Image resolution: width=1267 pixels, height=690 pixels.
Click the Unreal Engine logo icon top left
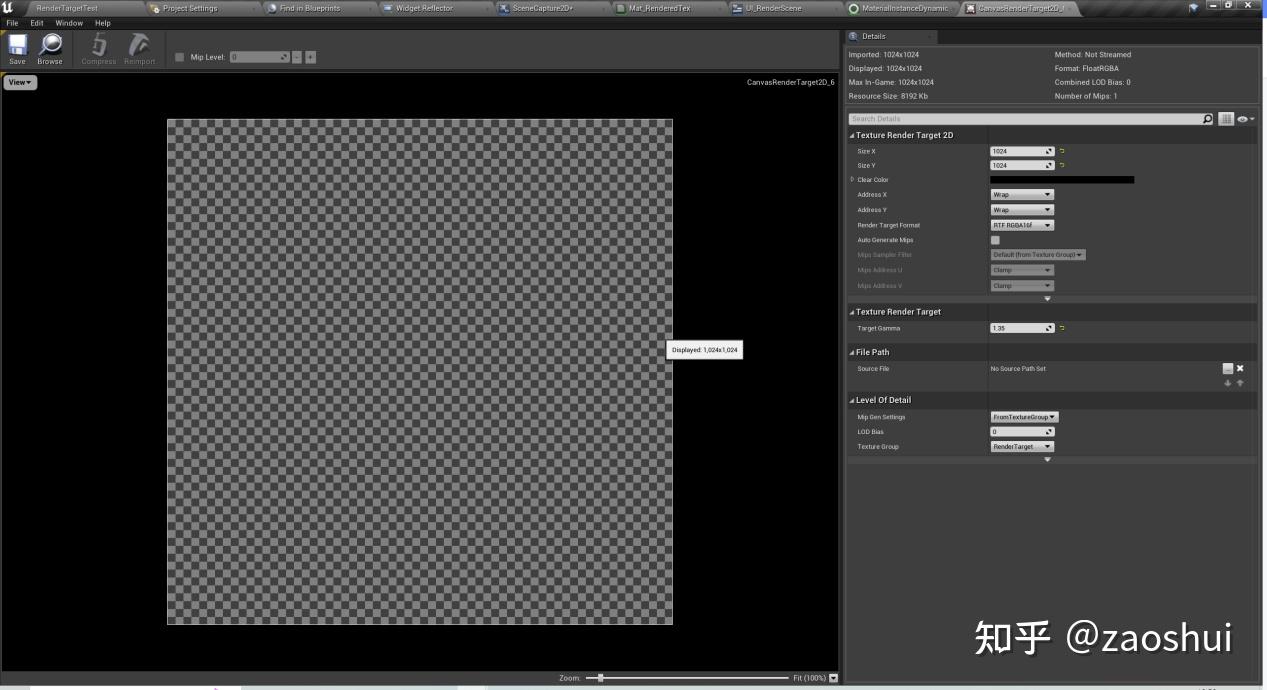point(8,7)
